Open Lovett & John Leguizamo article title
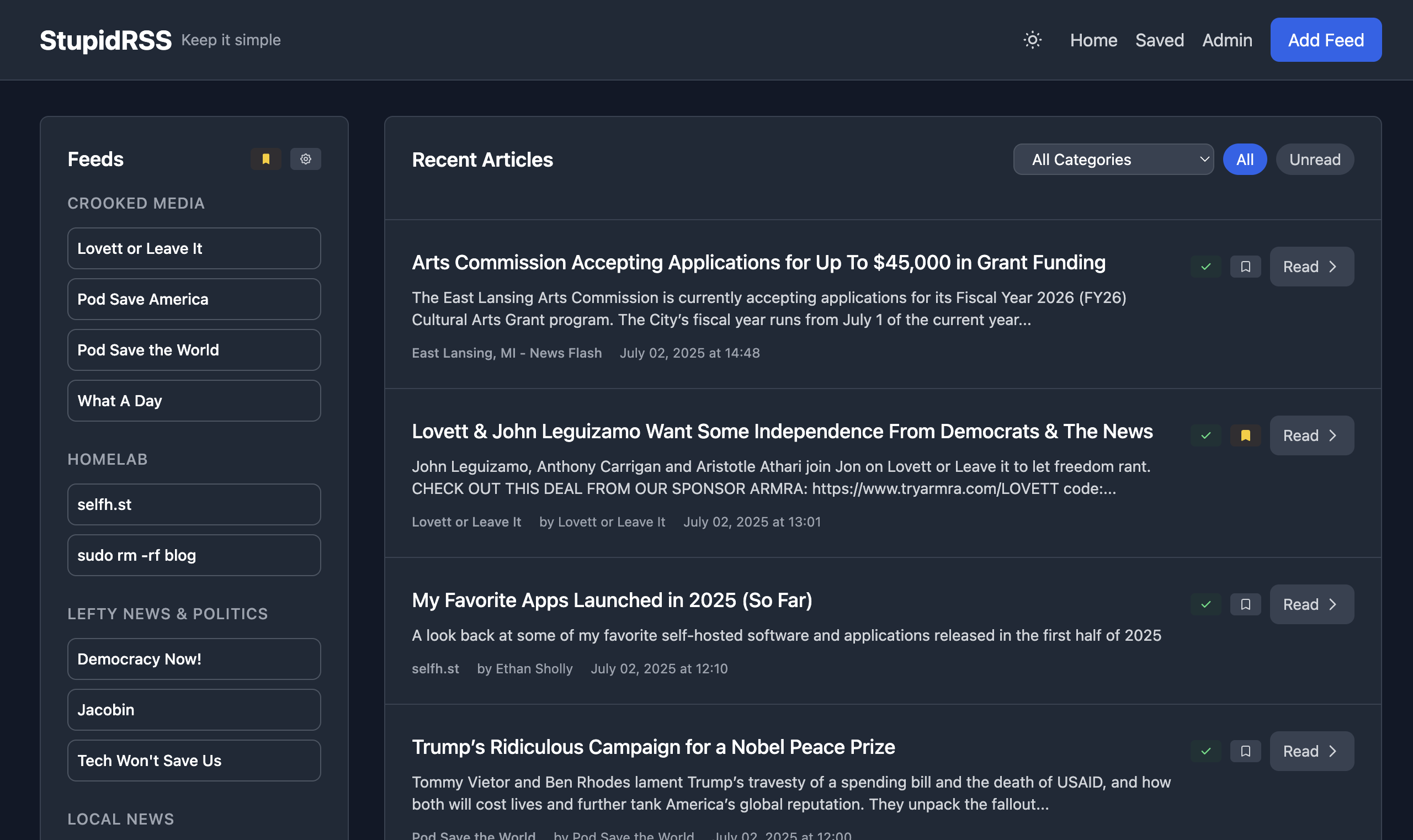 coord(782,432)
